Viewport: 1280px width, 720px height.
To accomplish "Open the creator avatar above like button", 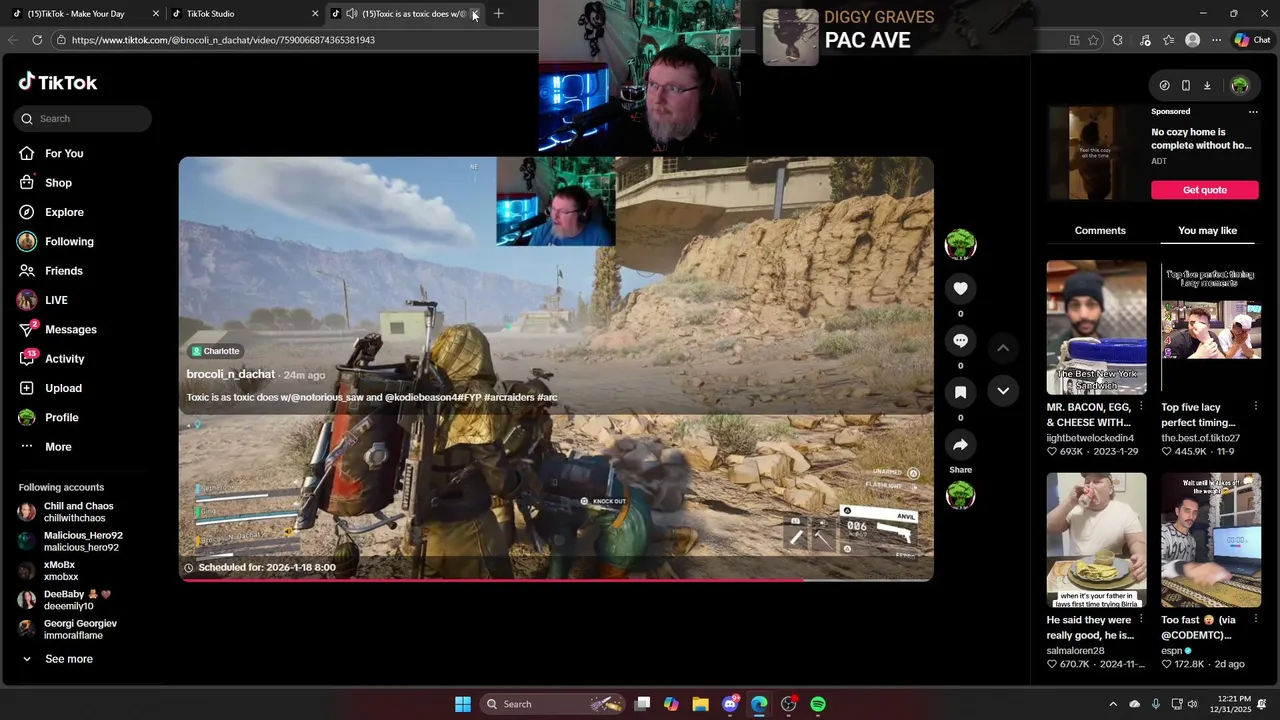I will tap(960, 244).
